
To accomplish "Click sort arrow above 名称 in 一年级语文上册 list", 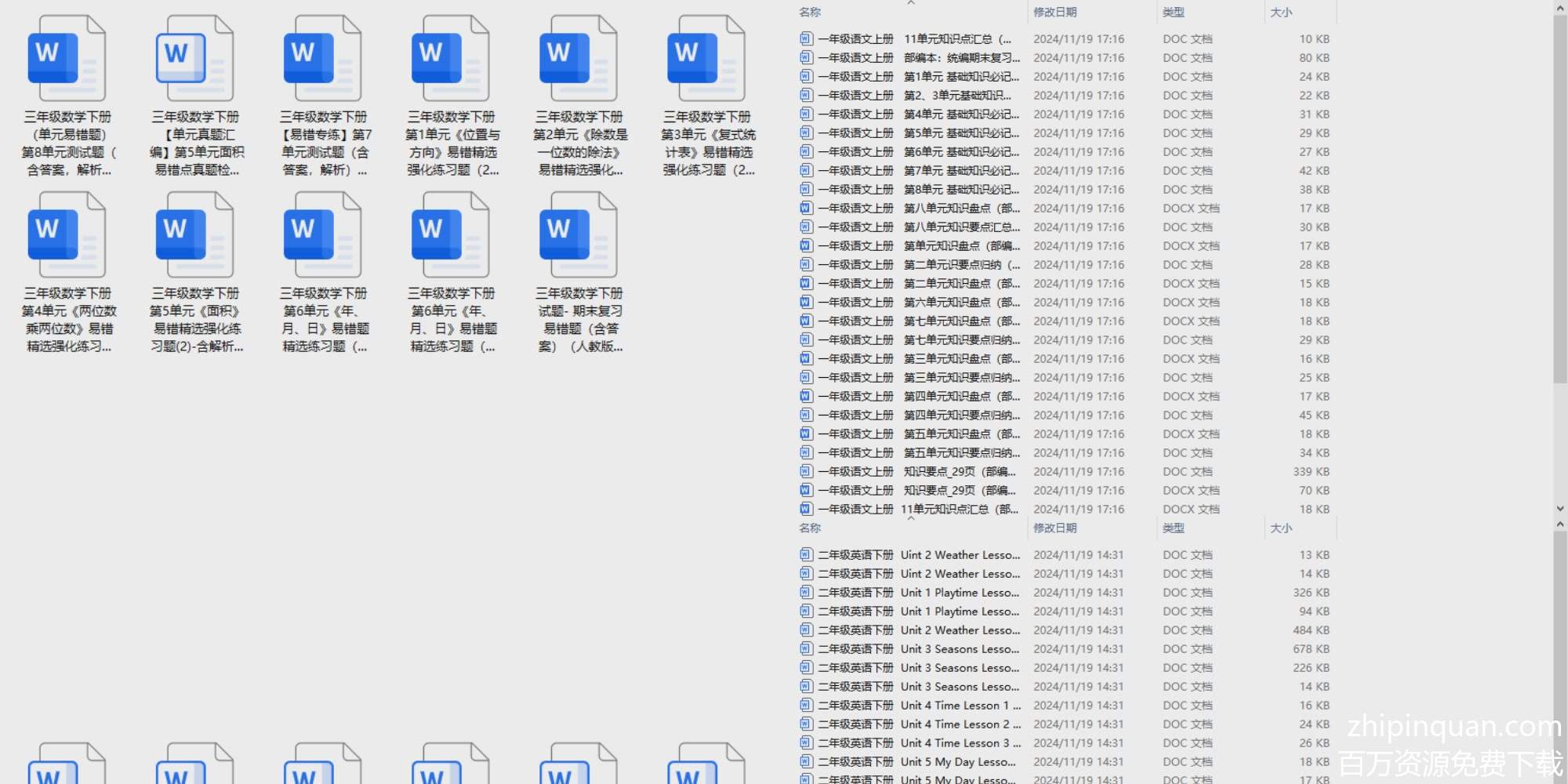I will 910,3.
